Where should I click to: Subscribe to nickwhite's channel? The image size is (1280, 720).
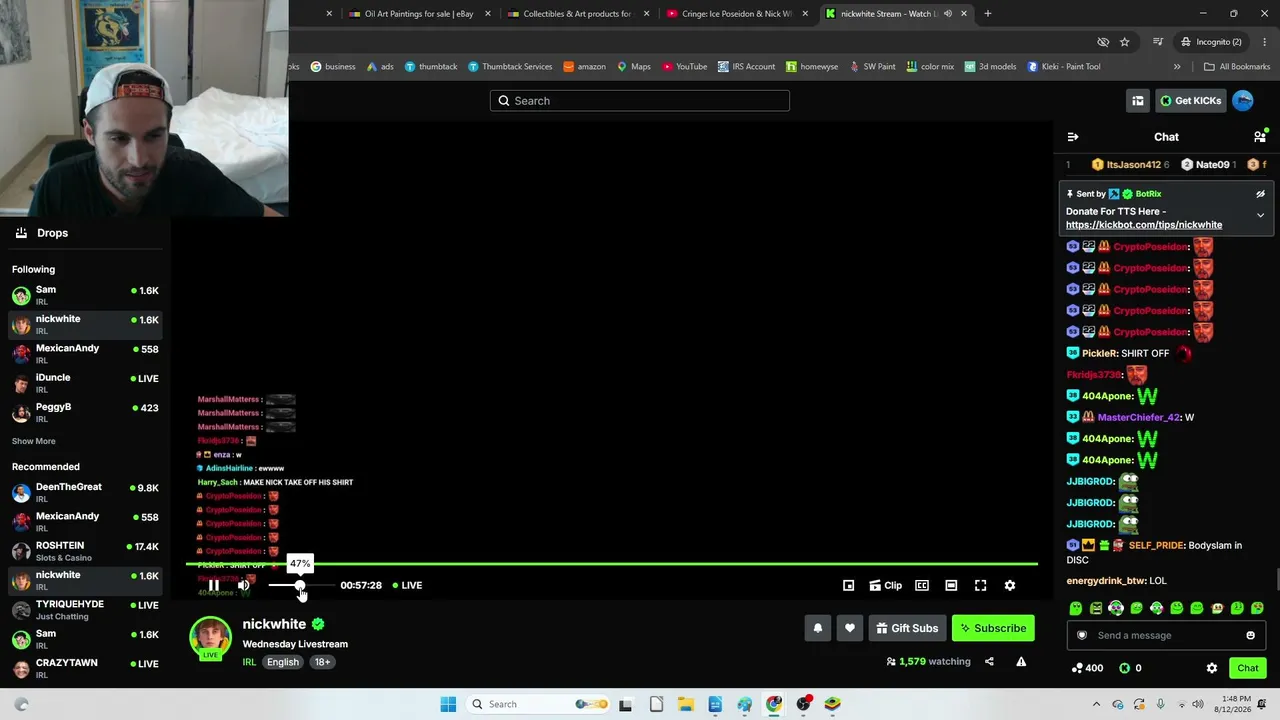coord(993,628)
